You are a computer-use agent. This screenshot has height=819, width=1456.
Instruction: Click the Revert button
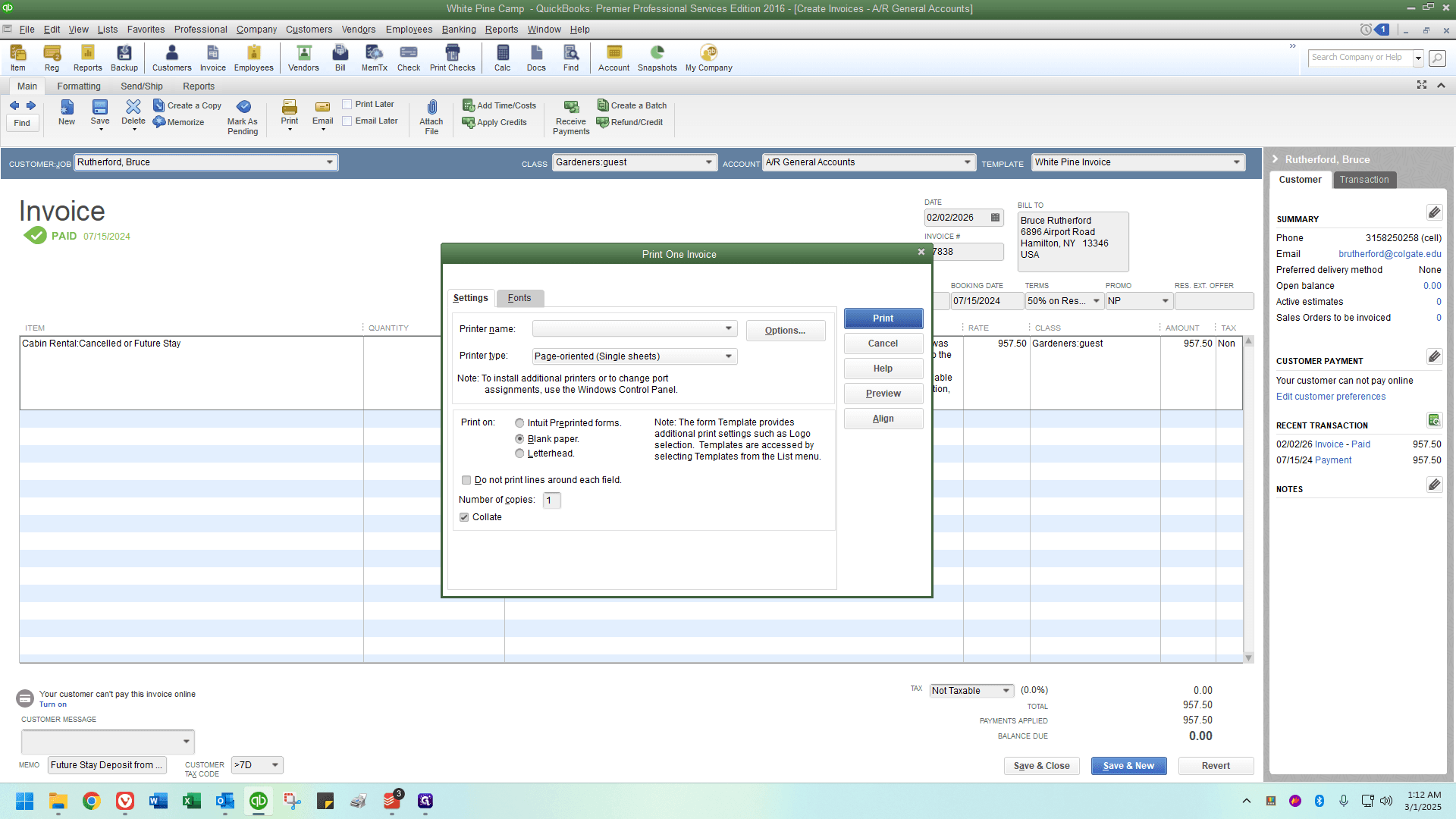point(1216,766)
